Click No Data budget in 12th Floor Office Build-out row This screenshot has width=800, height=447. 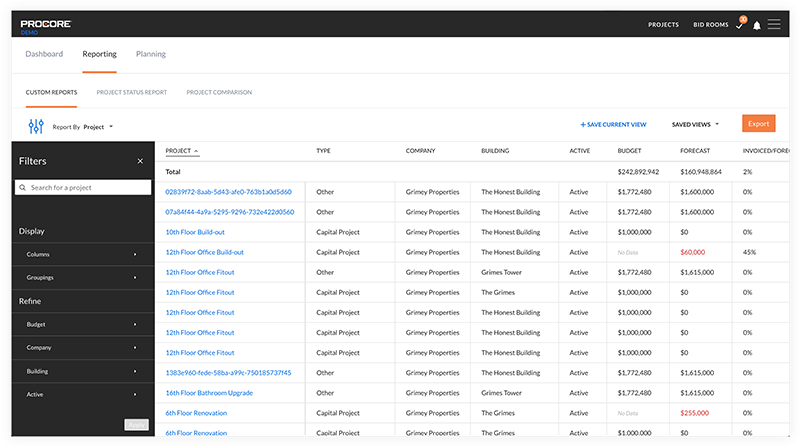(628, 253)
